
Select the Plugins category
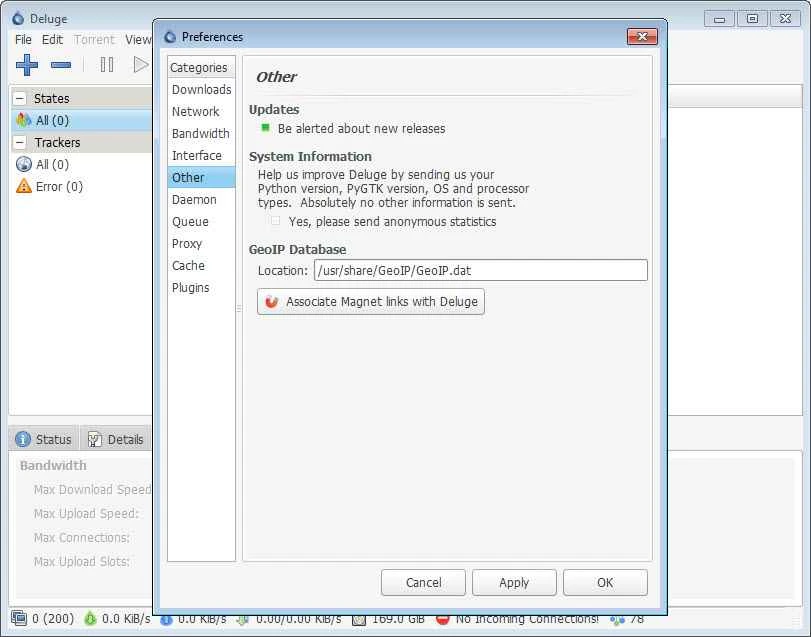[x=201, y=287]
